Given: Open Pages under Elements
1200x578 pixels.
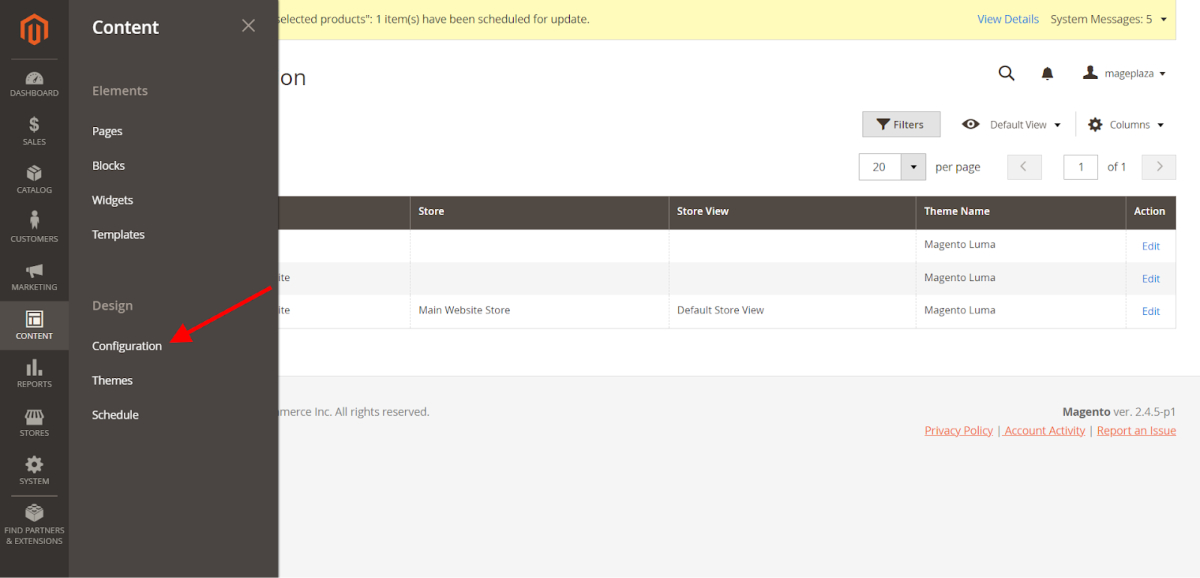Looking at the screenshot, I should [107, 131].
